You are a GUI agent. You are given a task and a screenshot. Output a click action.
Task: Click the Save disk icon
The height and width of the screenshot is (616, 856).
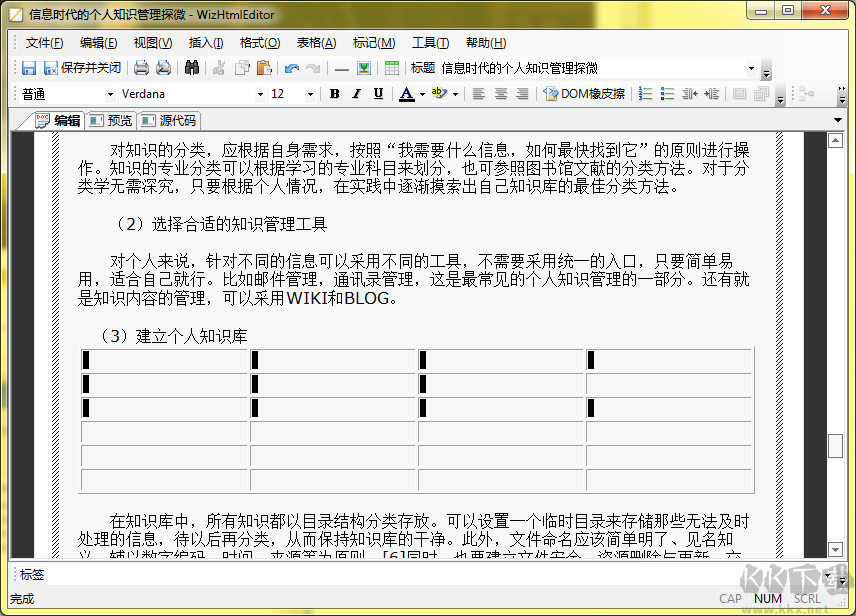click(x=28, y=68)
